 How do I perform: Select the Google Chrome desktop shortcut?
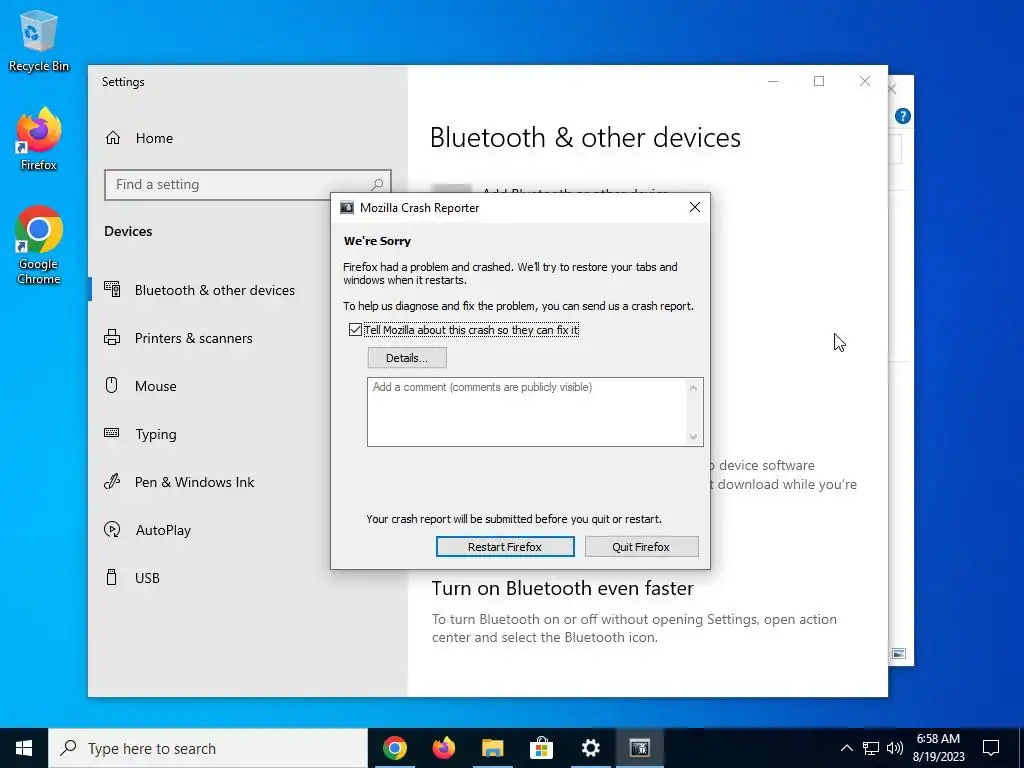[39, 245]
